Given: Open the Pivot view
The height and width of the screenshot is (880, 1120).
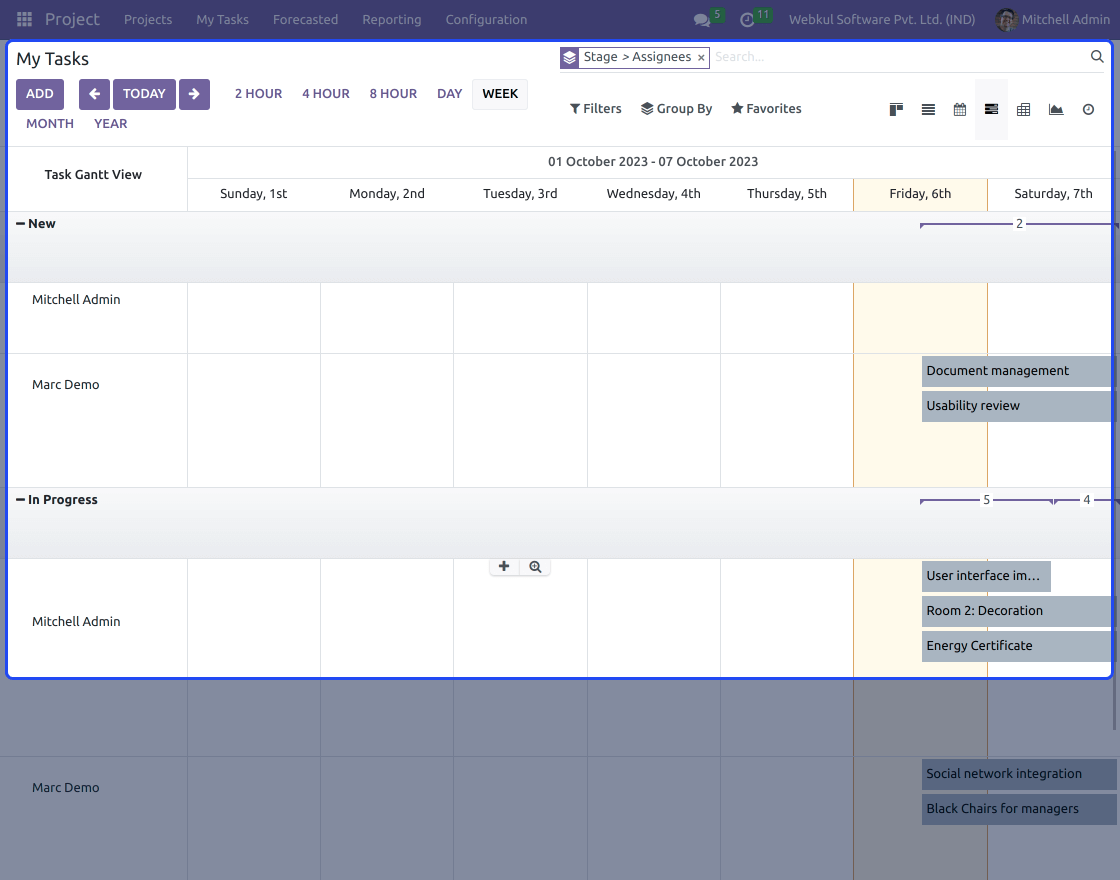Looking at the screenshot, I should coord(1023,109).
